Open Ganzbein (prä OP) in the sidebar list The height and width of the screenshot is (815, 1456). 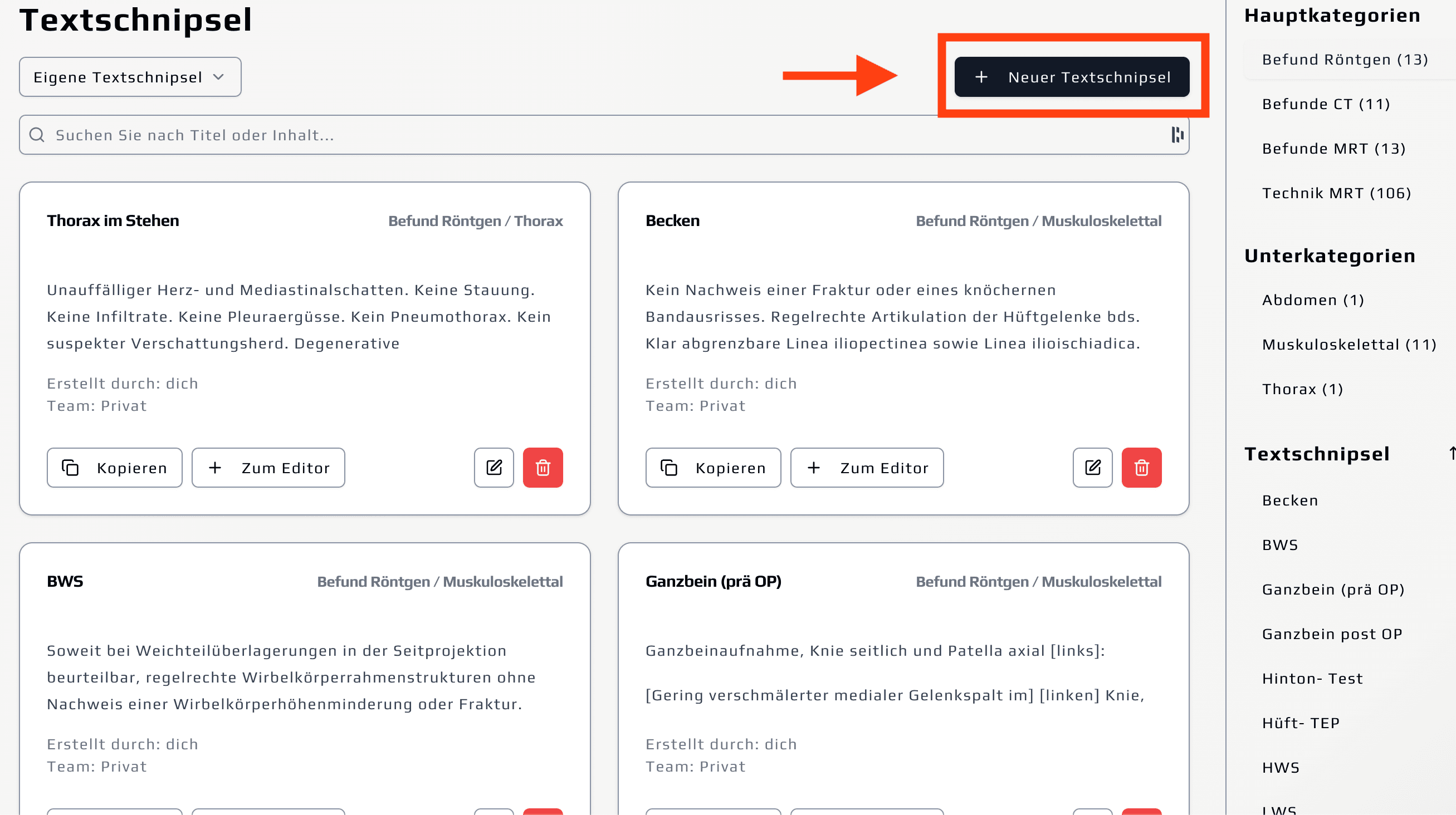[x=1333, y=590]
